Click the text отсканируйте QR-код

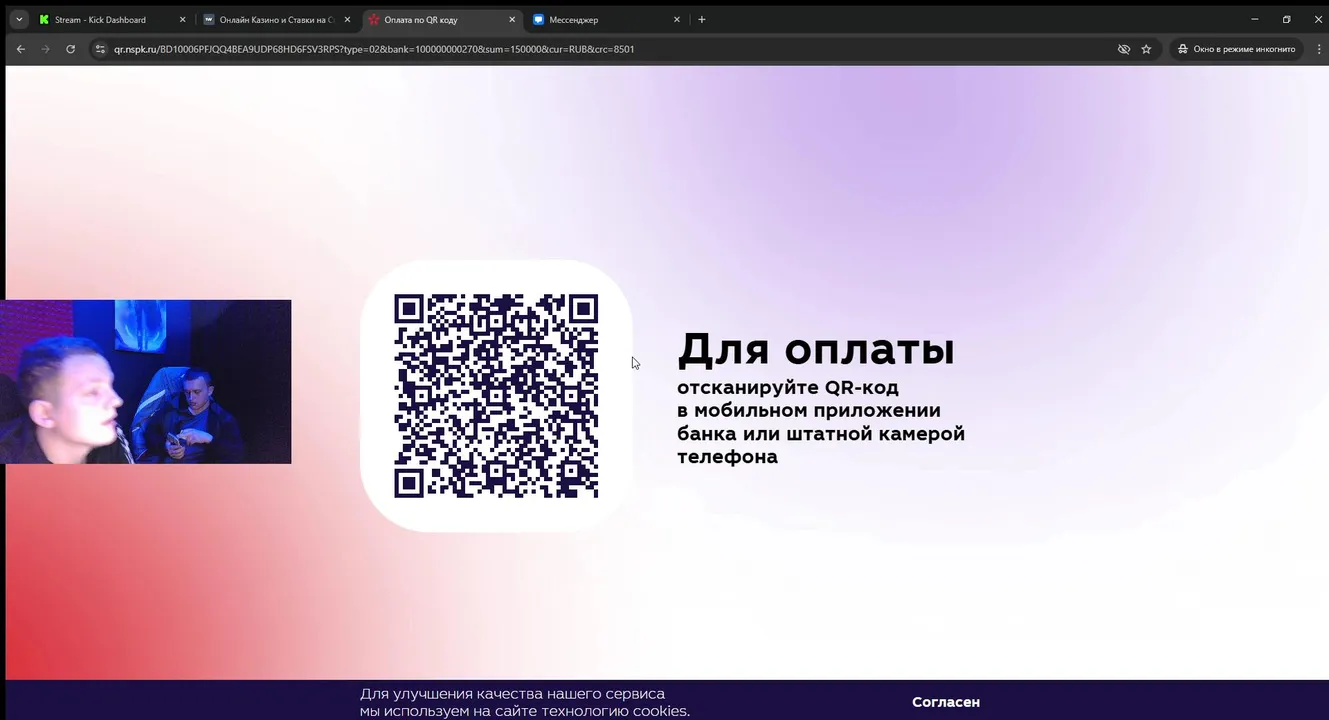coord(788,388)
